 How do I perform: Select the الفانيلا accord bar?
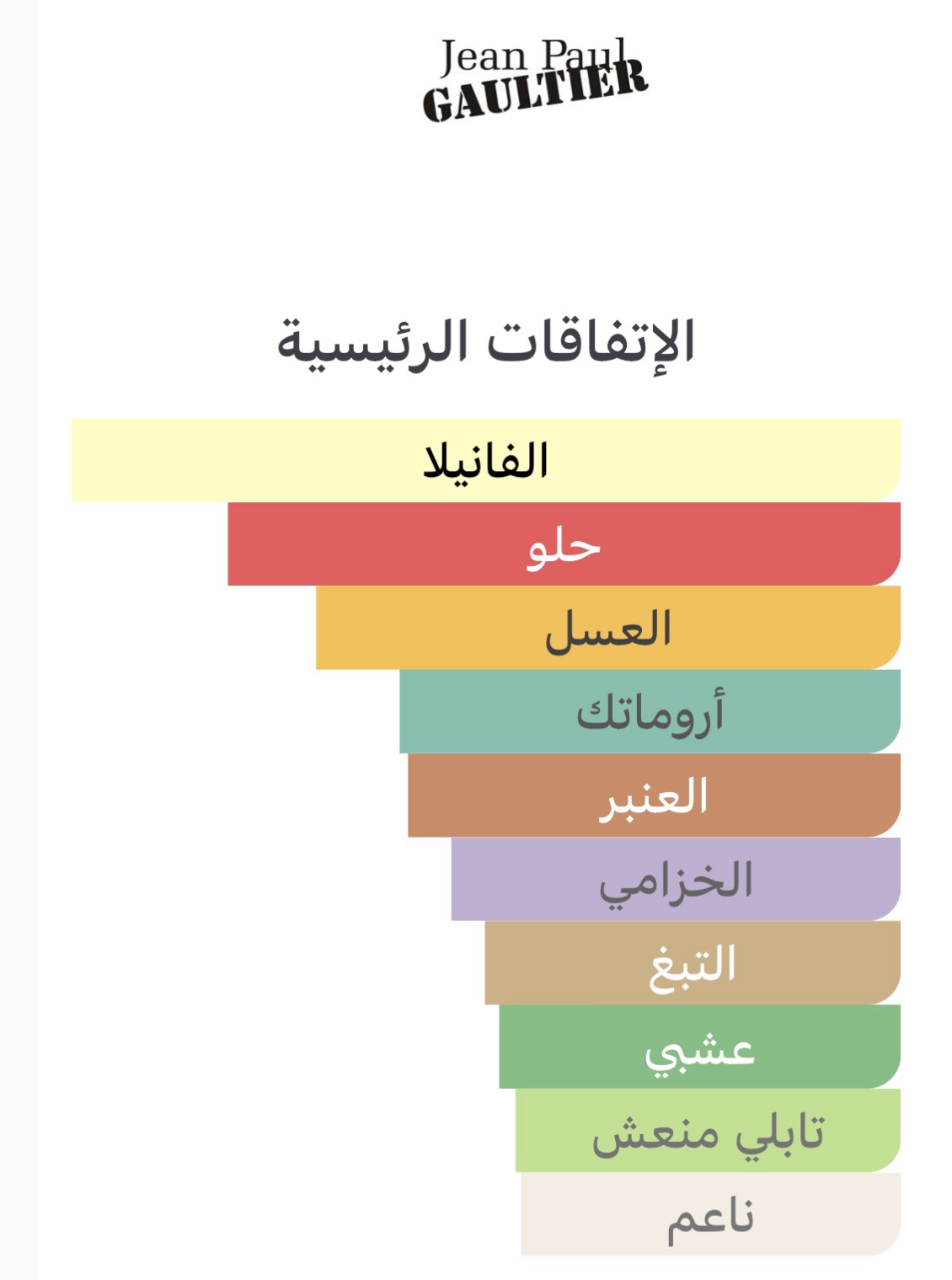pyautogui.click(x=485, y=460)
